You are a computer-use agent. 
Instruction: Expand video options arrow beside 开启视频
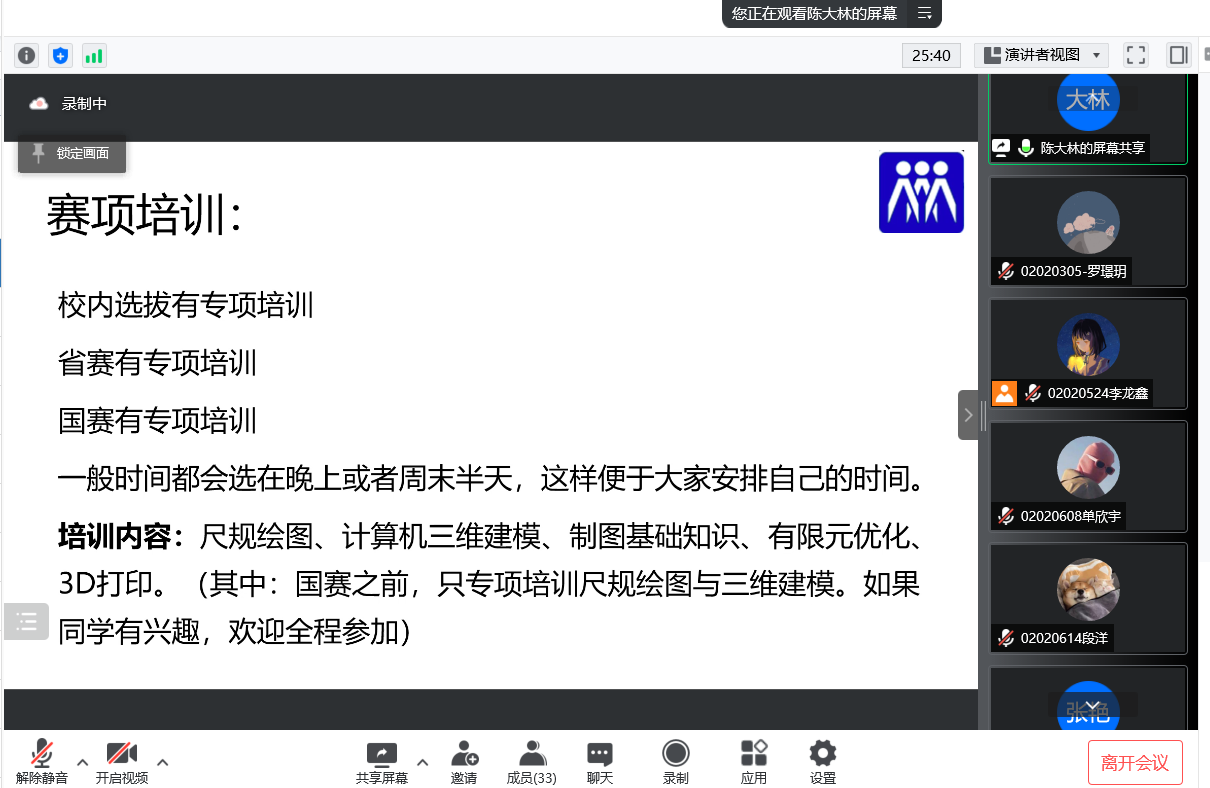(x=163, y=762)
